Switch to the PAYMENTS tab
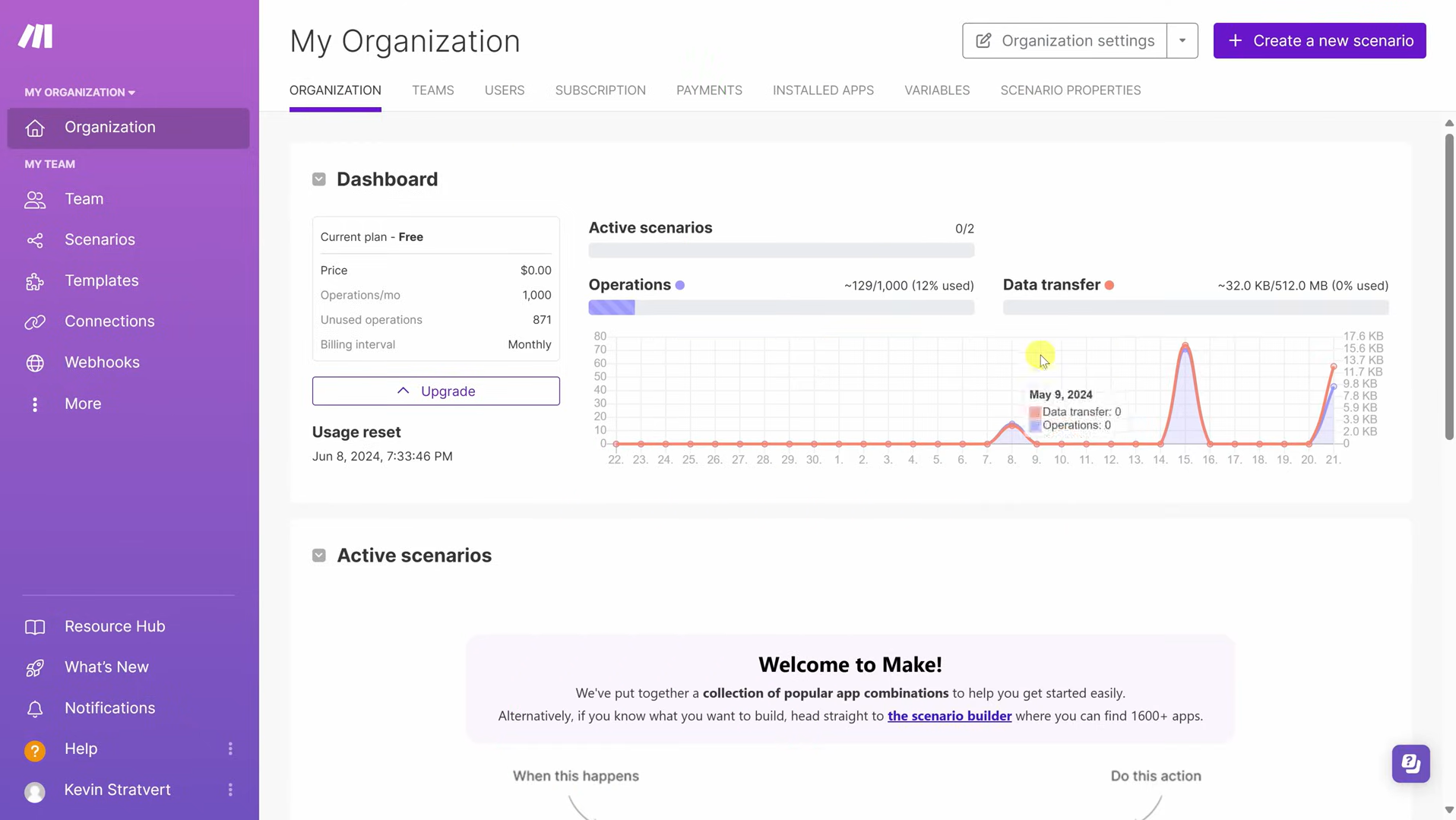The image size is (1456, 820). tap(709, 90)
